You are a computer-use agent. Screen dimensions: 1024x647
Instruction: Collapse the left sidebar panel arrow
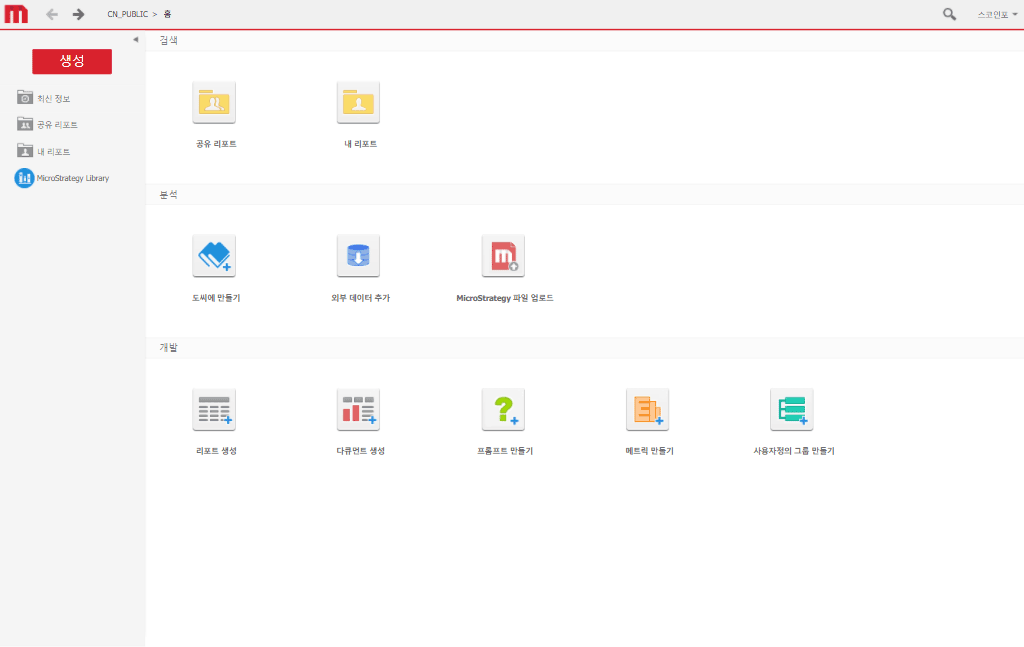coord(136,40)
